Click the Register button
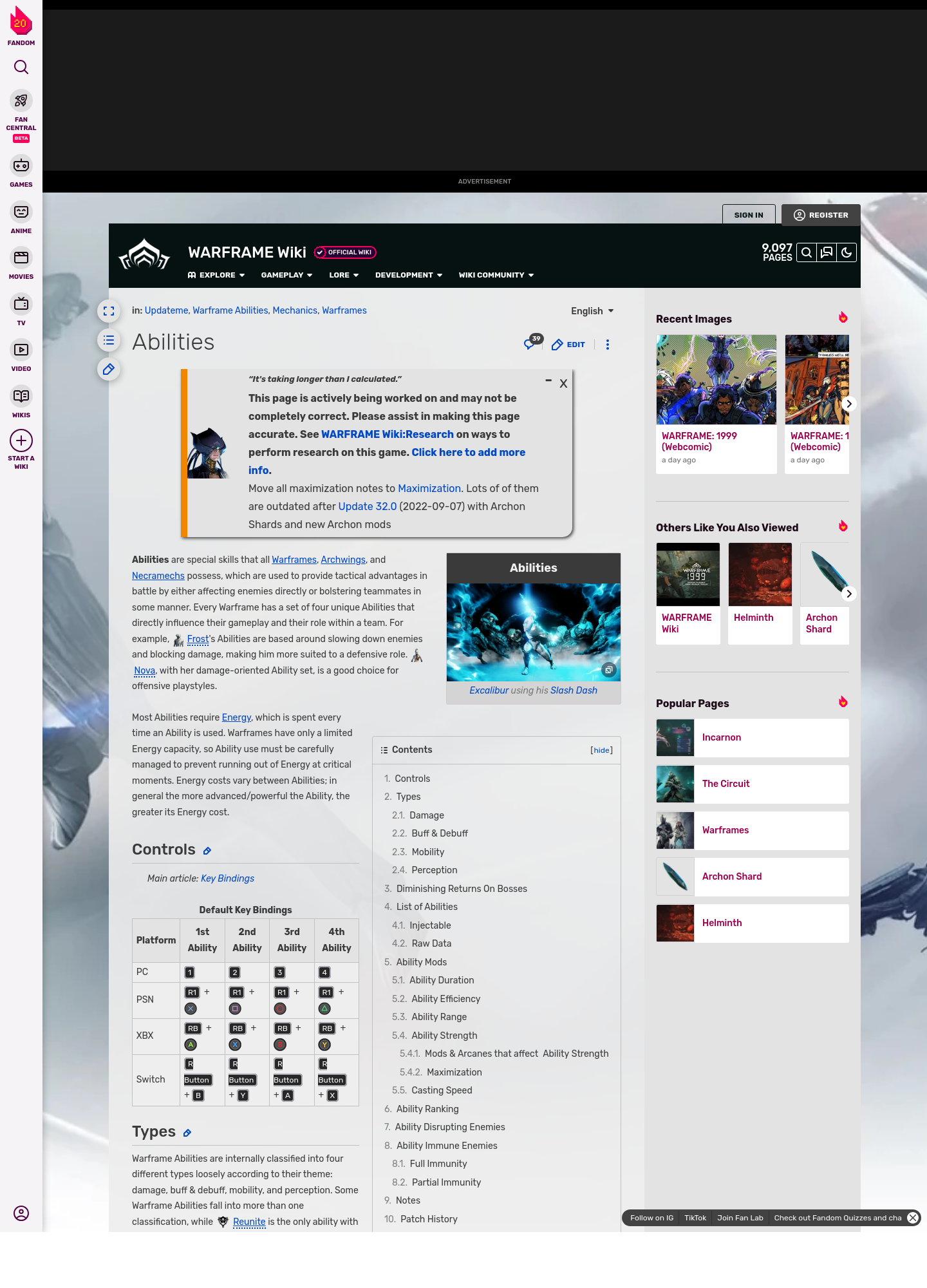 click(821, 215)
